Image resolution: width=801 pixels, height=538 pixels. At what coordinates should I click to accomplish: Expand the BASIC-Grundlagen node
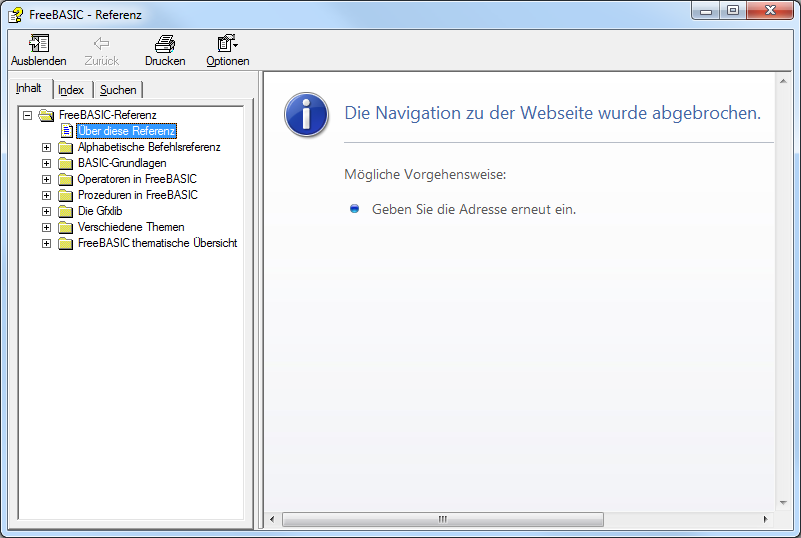[x=46, y=163]
